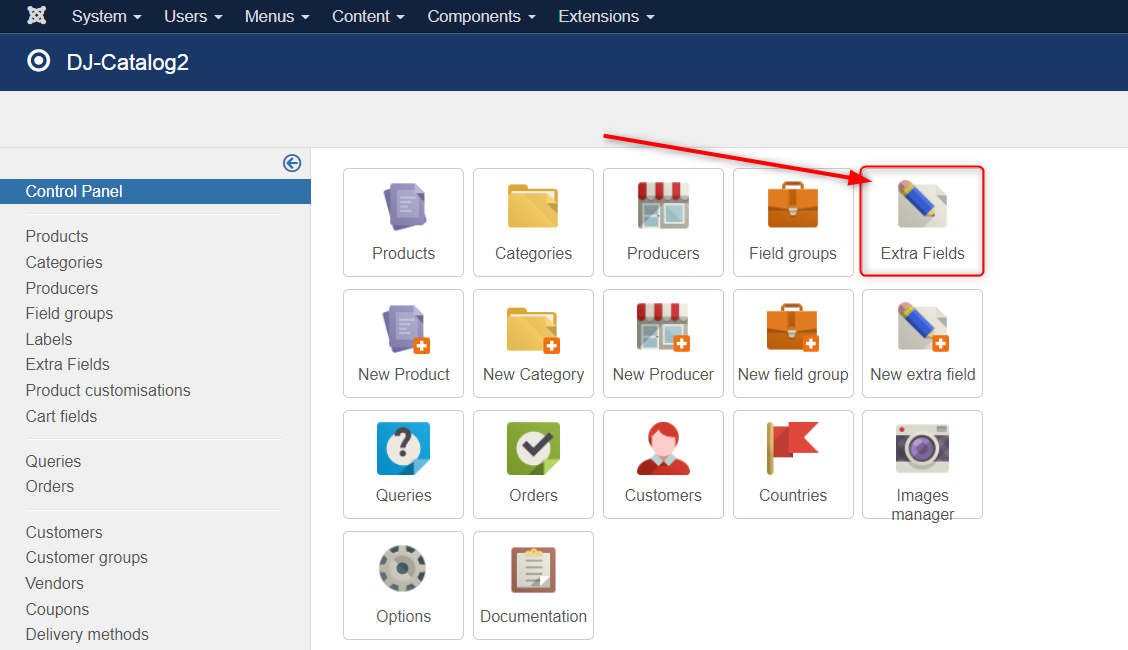Click the New Producer icon tile
This screenshot has width=1128, height=650.
(x=663, y=344)
